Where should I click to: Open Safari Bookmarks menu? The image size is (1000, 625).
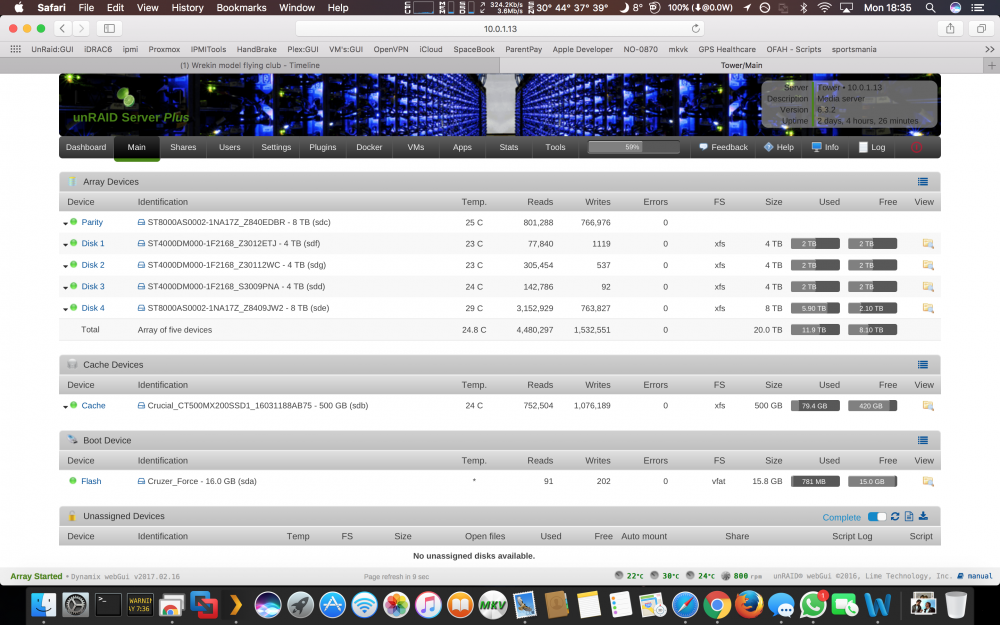point(240,8)
